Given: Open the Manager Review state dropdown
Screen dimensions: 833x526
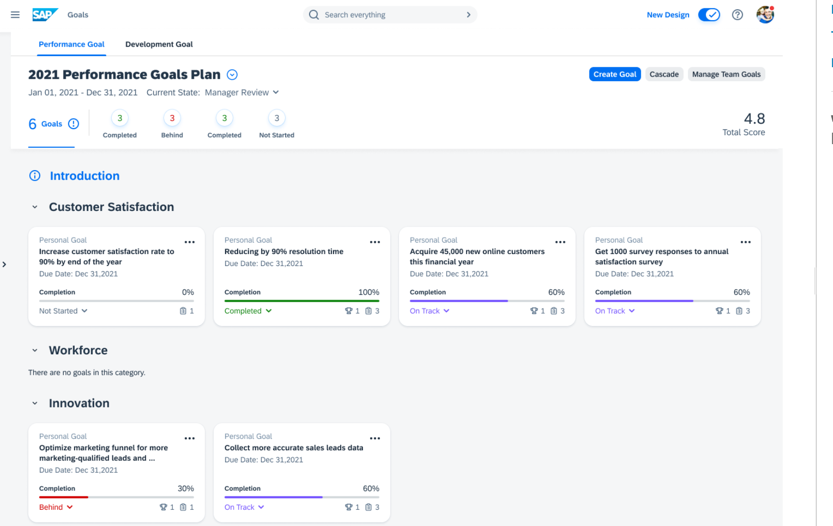Looking at the screenshot, I should point(242,92).
